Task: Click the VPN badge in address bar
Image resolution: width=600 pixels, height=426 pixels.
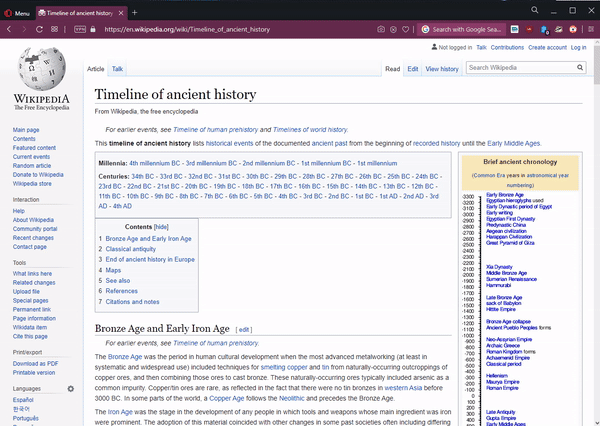Action: tap(80, 30)
